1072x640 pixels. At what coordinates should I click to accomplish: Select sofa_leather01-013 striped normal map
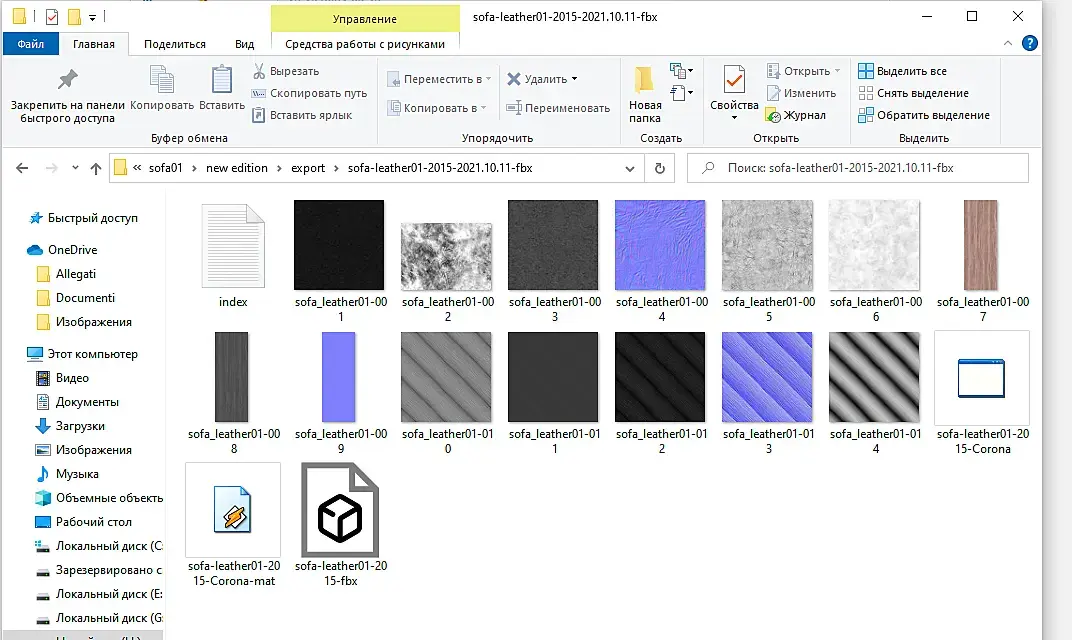(x=768, y=392)
